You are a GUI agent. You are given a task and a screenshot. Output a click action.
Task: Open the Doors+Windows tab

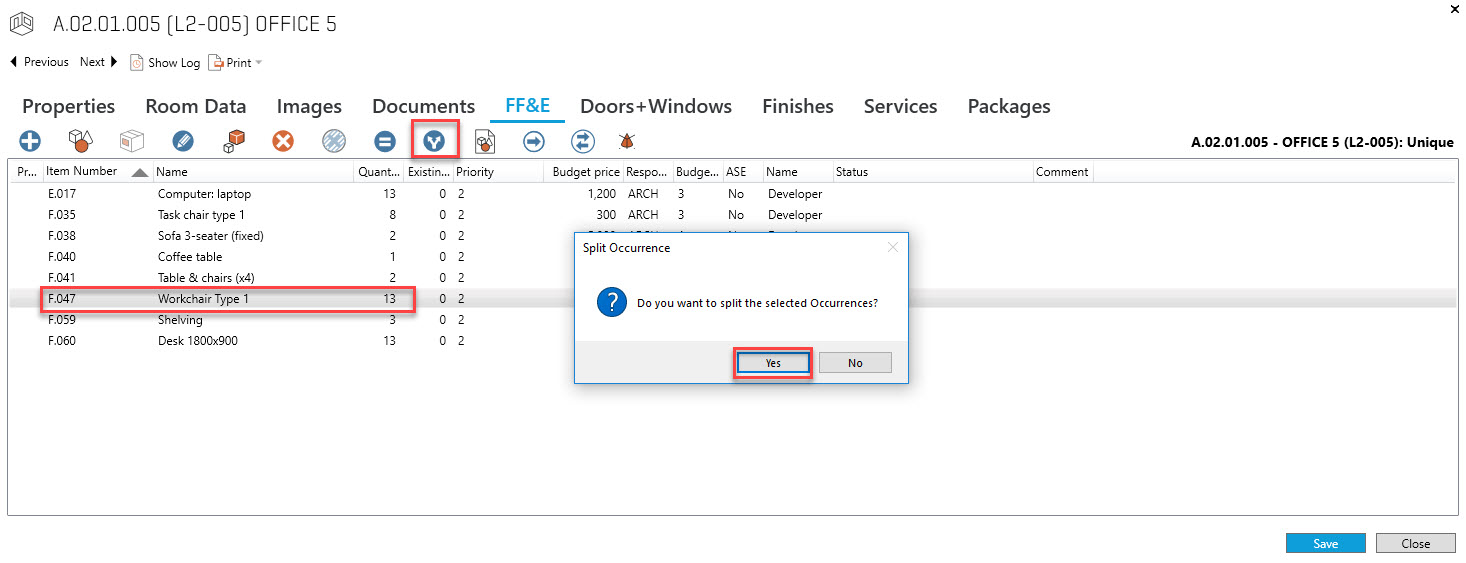coord(656,106)
